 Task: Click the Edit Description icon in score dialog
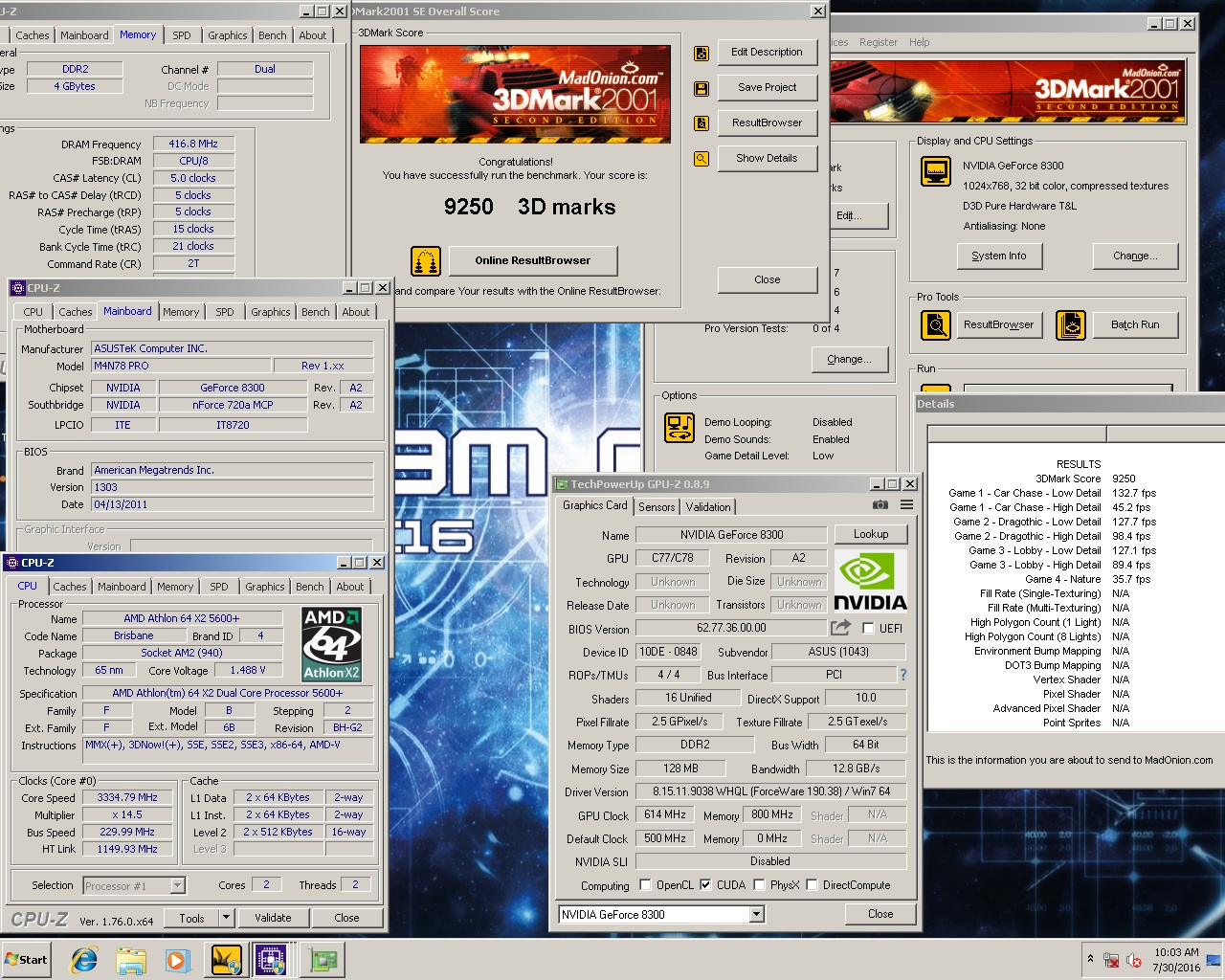702,54
